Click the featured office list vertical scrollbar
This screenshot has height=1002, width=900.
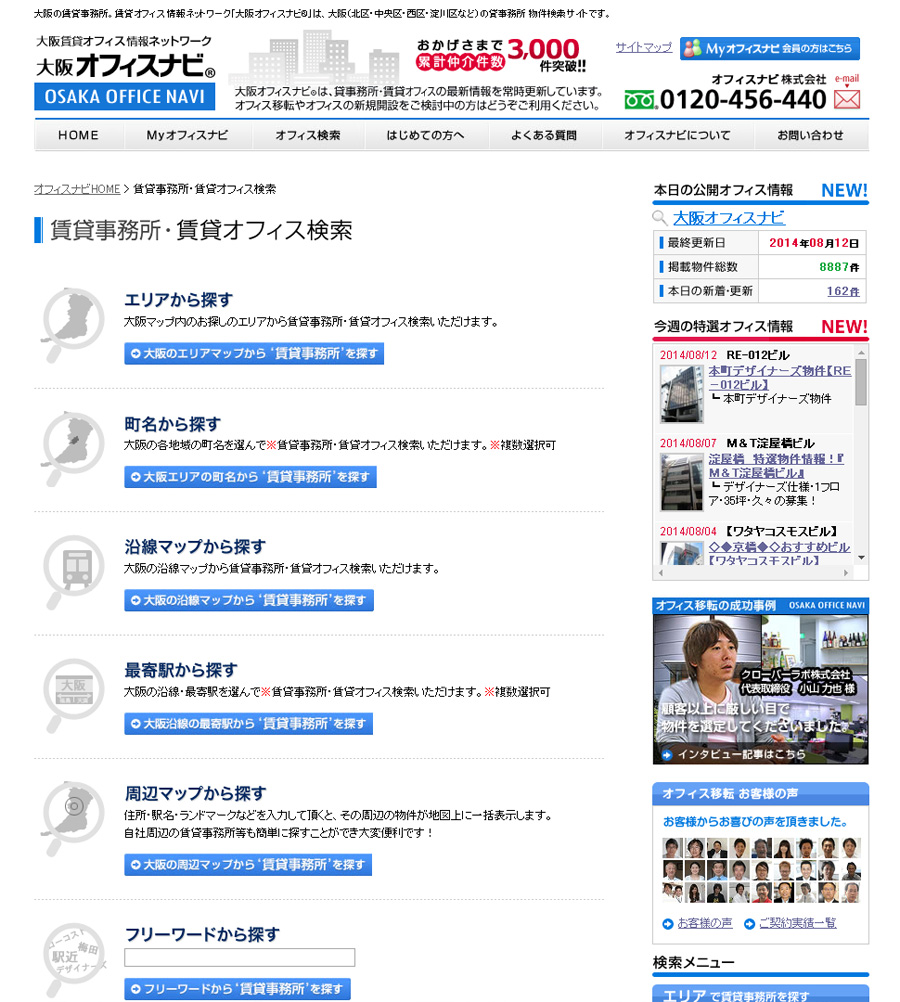[x=861, y=382]
